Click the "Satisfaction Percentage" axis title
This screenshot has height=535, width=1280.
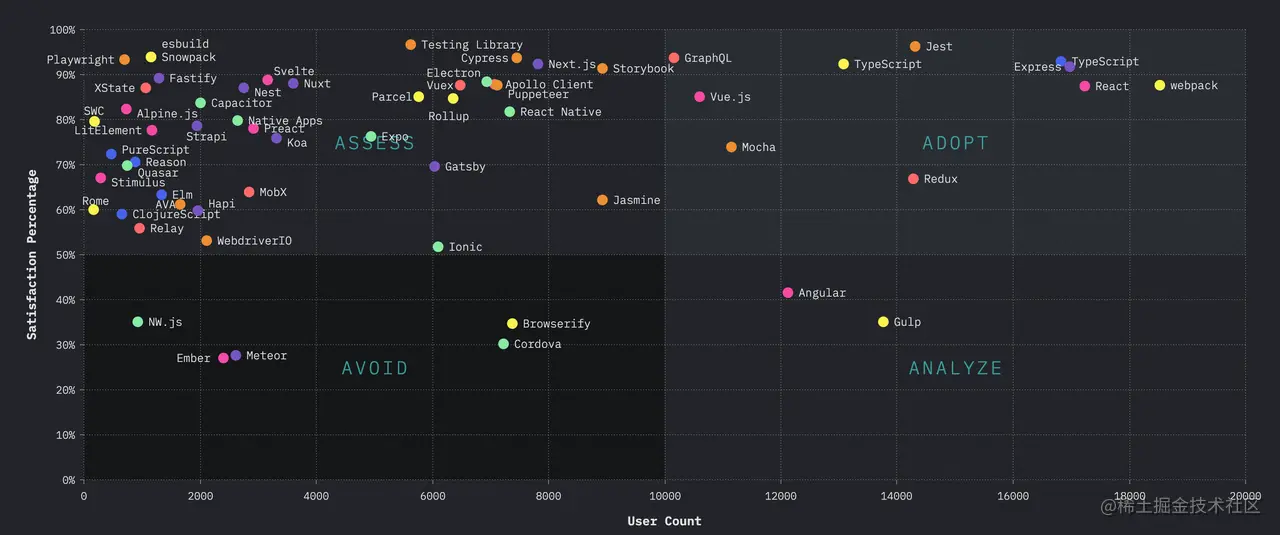32,255
